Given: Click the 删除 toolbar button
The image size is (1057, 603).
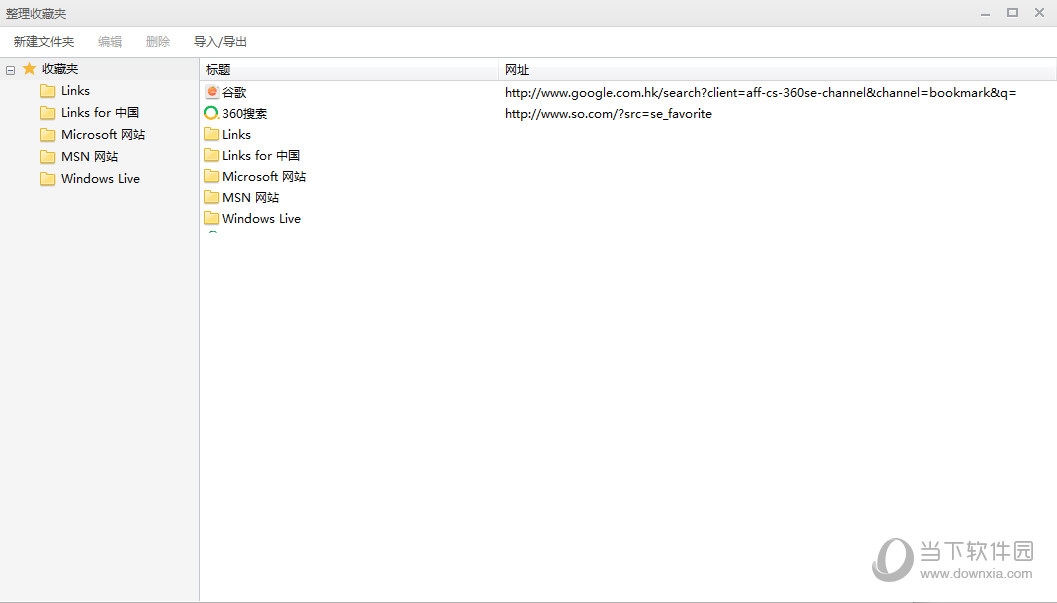Looking at the screenshot, I should [158, 42].
